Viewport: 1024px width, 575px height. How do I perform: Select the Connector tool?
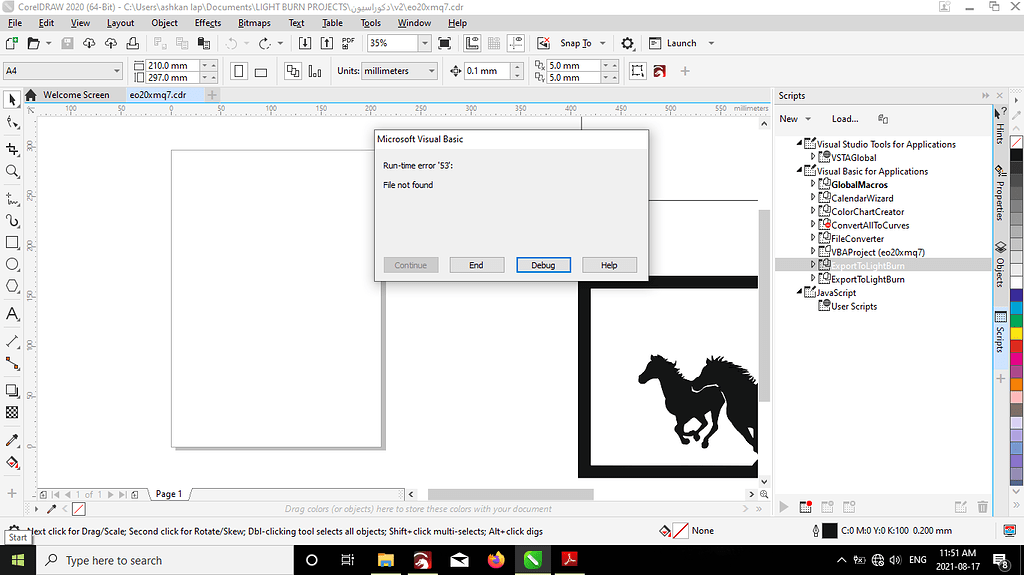[x=12, y=364]
